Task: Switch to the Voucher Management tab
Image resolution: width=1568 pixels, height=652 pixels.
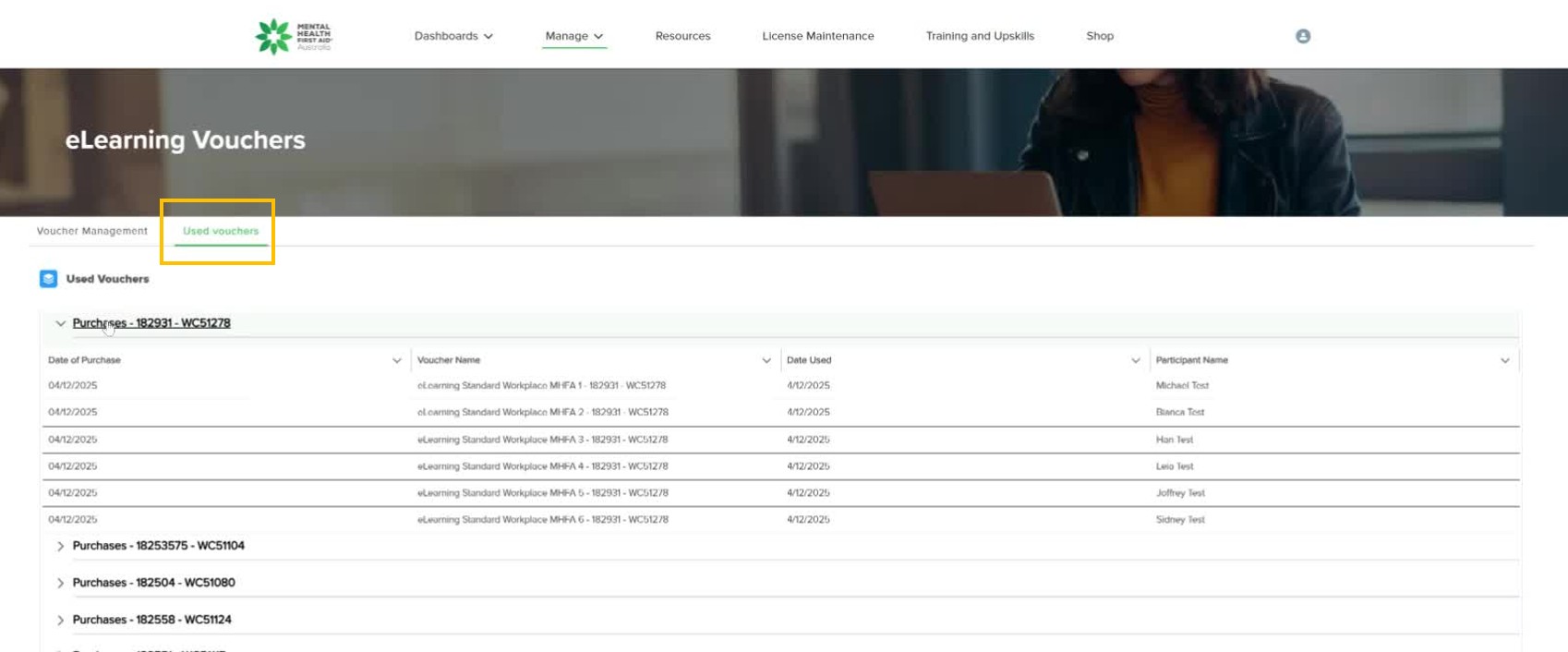Action: coord(92,231)
